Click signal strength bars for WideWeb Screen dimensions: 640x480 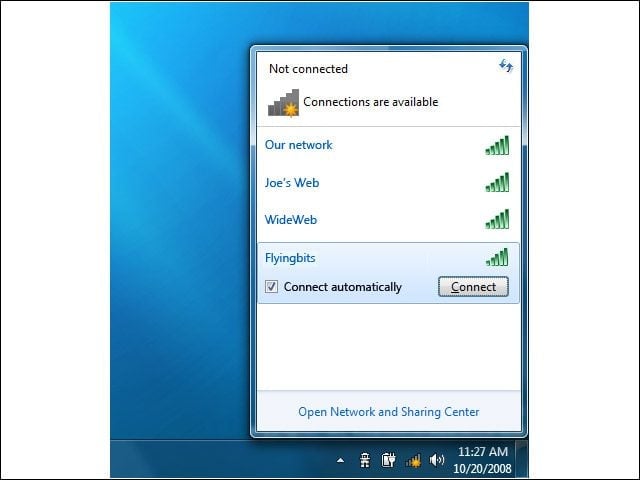point(497,219)
